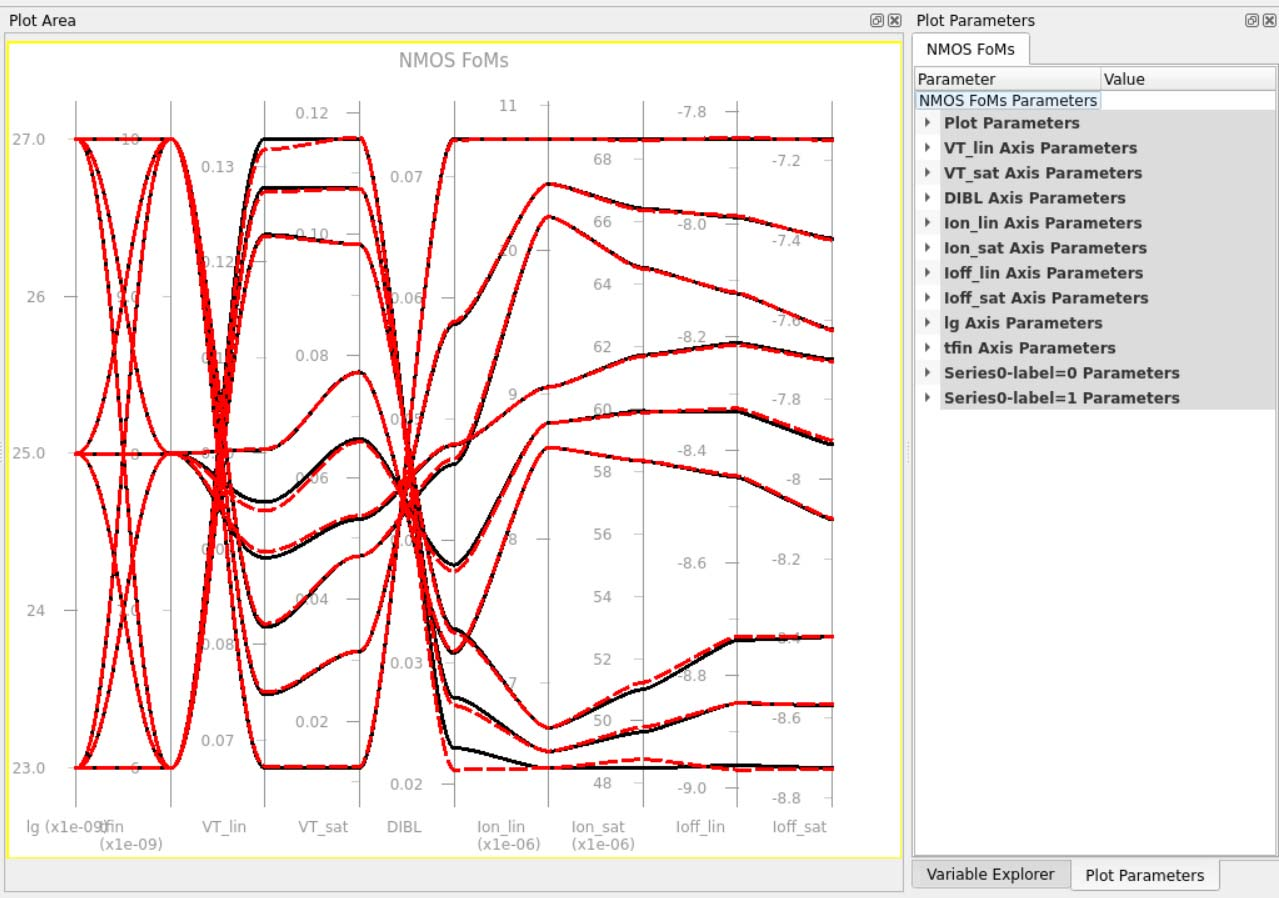Expand the Ion_sat Axis Parameters arrow

coord(928,248)
